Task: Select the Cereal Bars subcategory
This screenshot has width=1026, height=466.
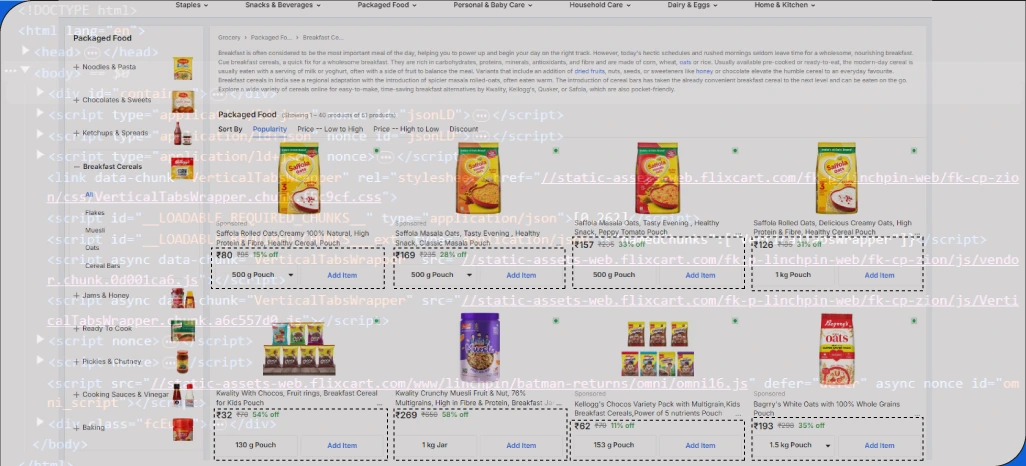Action: click(x=103, y=266)
